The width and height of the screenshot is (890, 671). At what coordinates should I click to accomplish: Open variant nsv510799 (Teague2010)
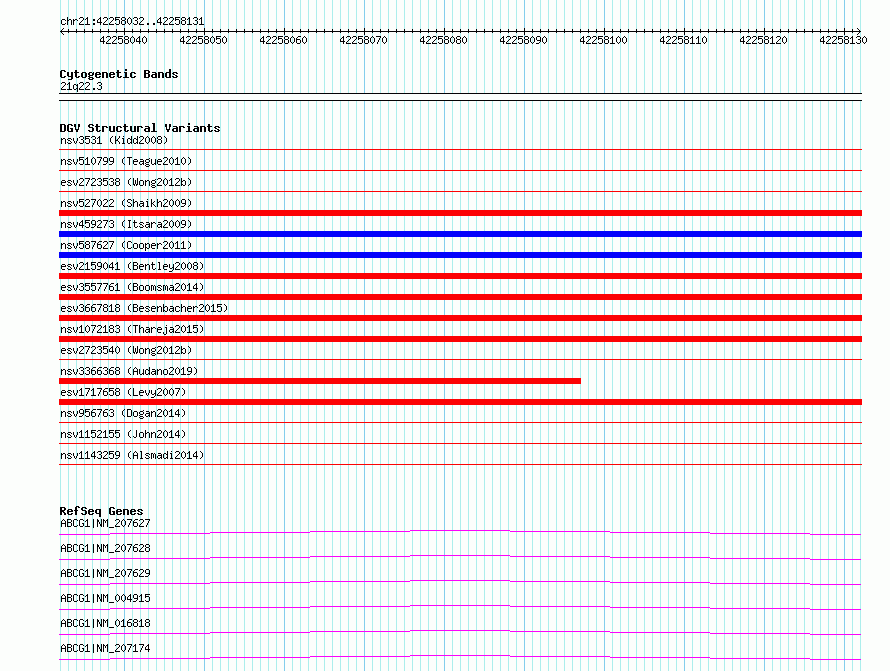pyautogui.click(x=126, y=161)
